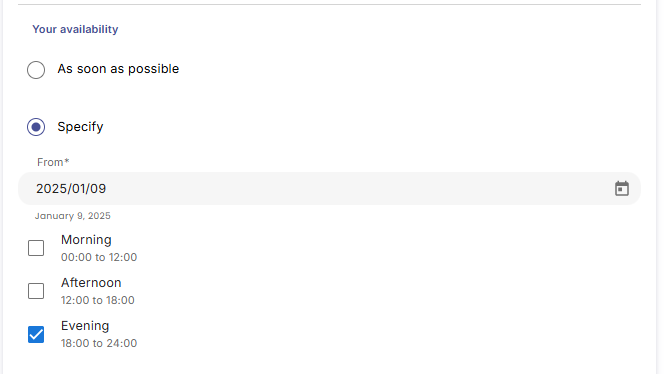Click the Specify label text
The image size is (665, 374).
click(x=80, y=126)
